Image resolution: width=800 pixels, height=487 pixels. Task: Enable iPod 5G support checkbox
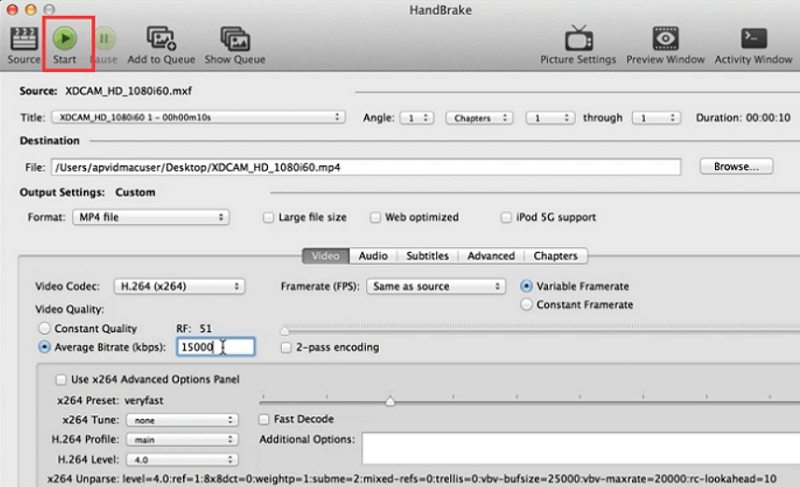pos(506,218)
